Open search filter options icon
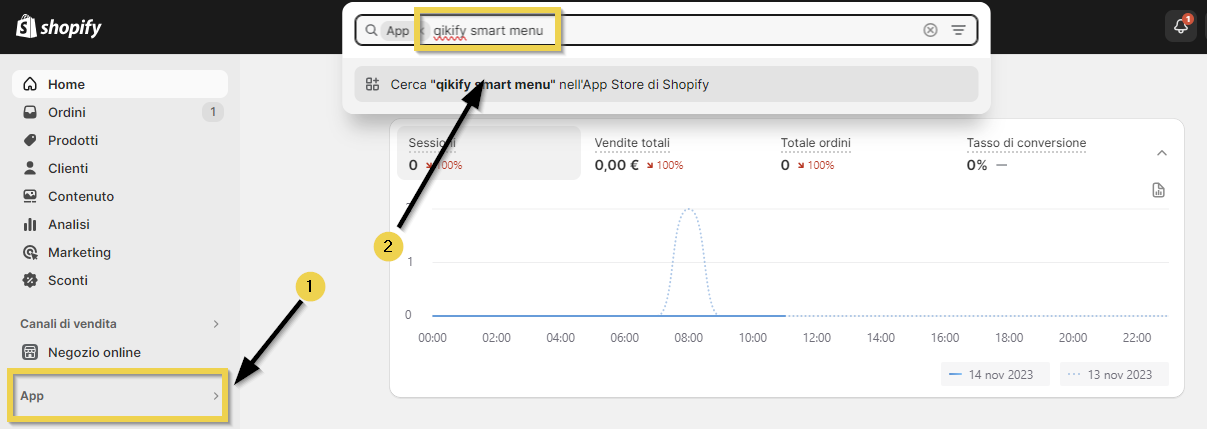1207x429 pixels. click(x=958, y=30)
